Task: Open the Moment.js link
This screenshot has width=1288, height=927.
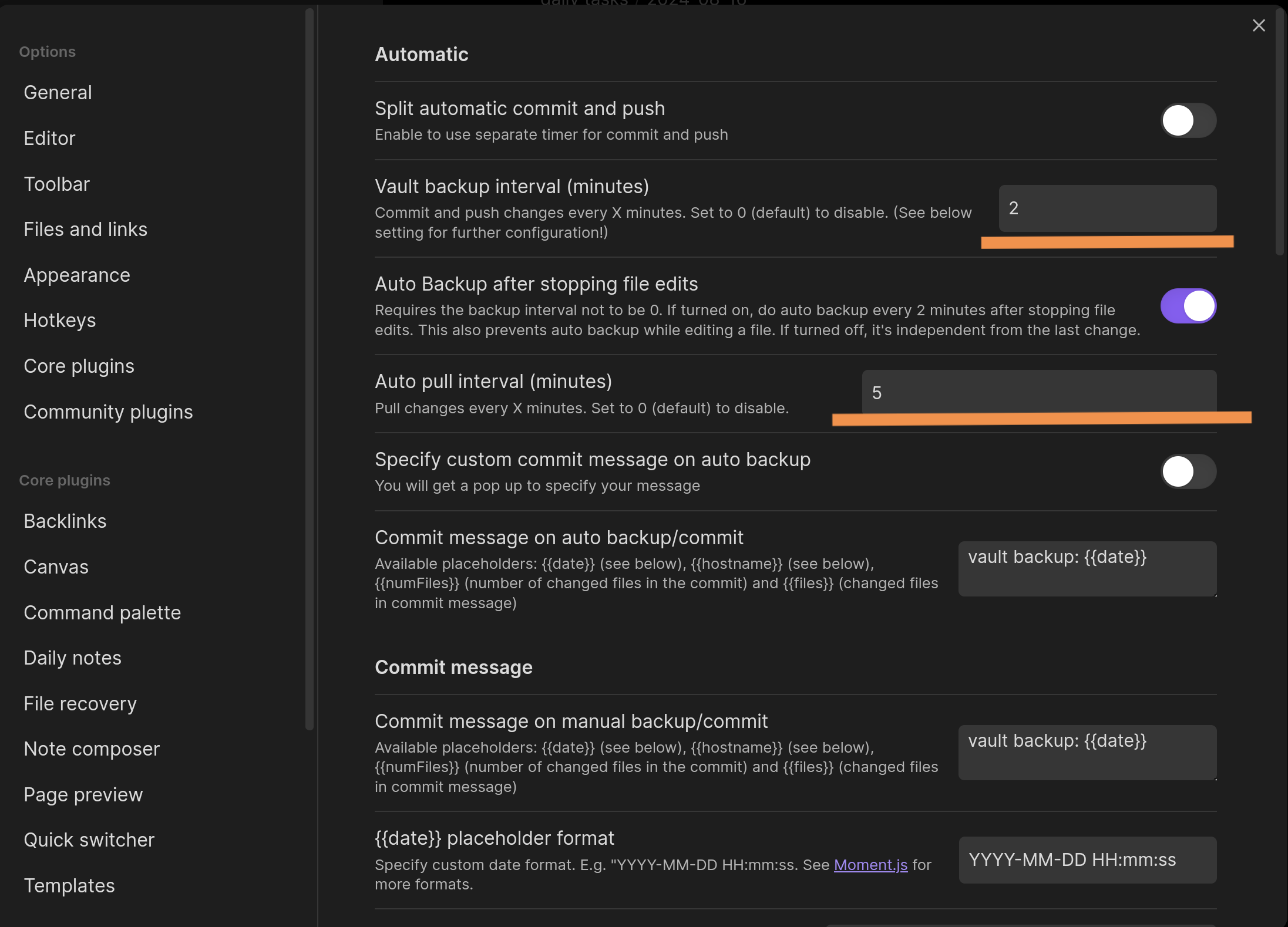Action: point(870,865)
